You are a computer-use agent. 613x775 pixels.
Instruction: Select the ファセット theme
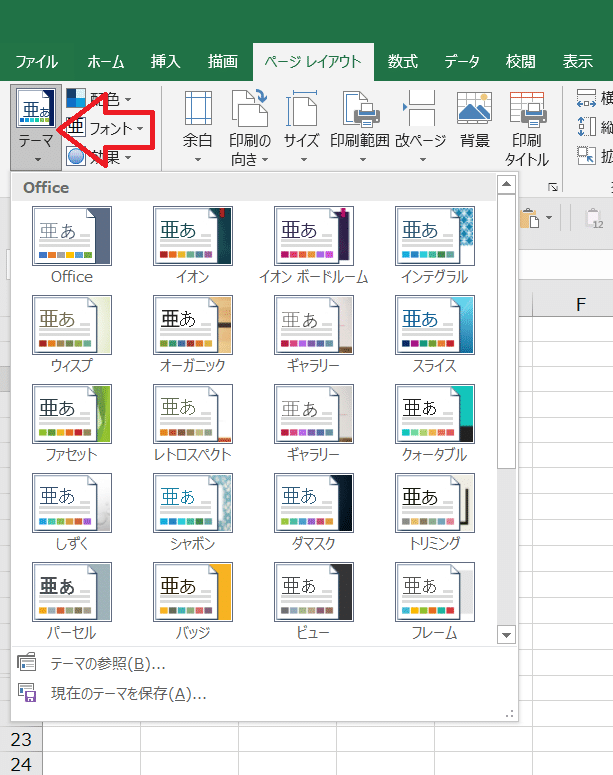(72, 424)
